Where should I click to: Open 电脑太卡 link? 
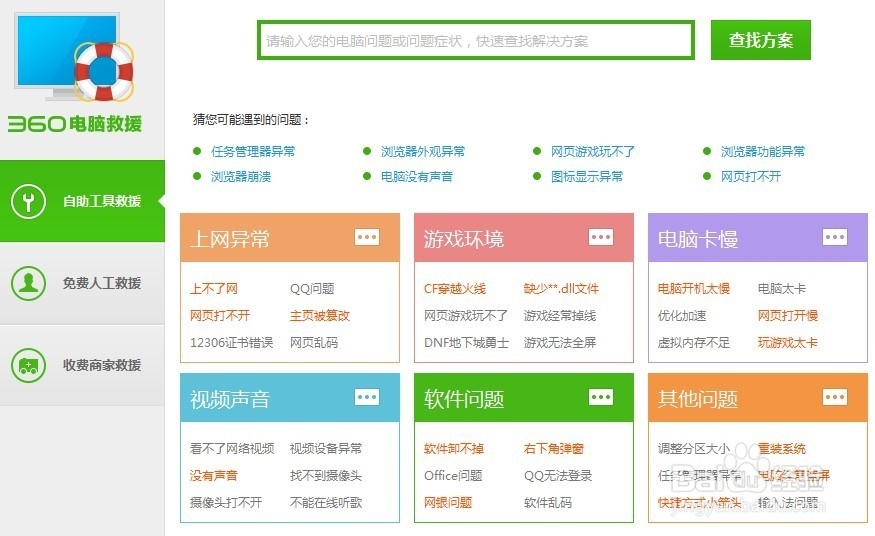pyautogui.click(x=782, y=289)
